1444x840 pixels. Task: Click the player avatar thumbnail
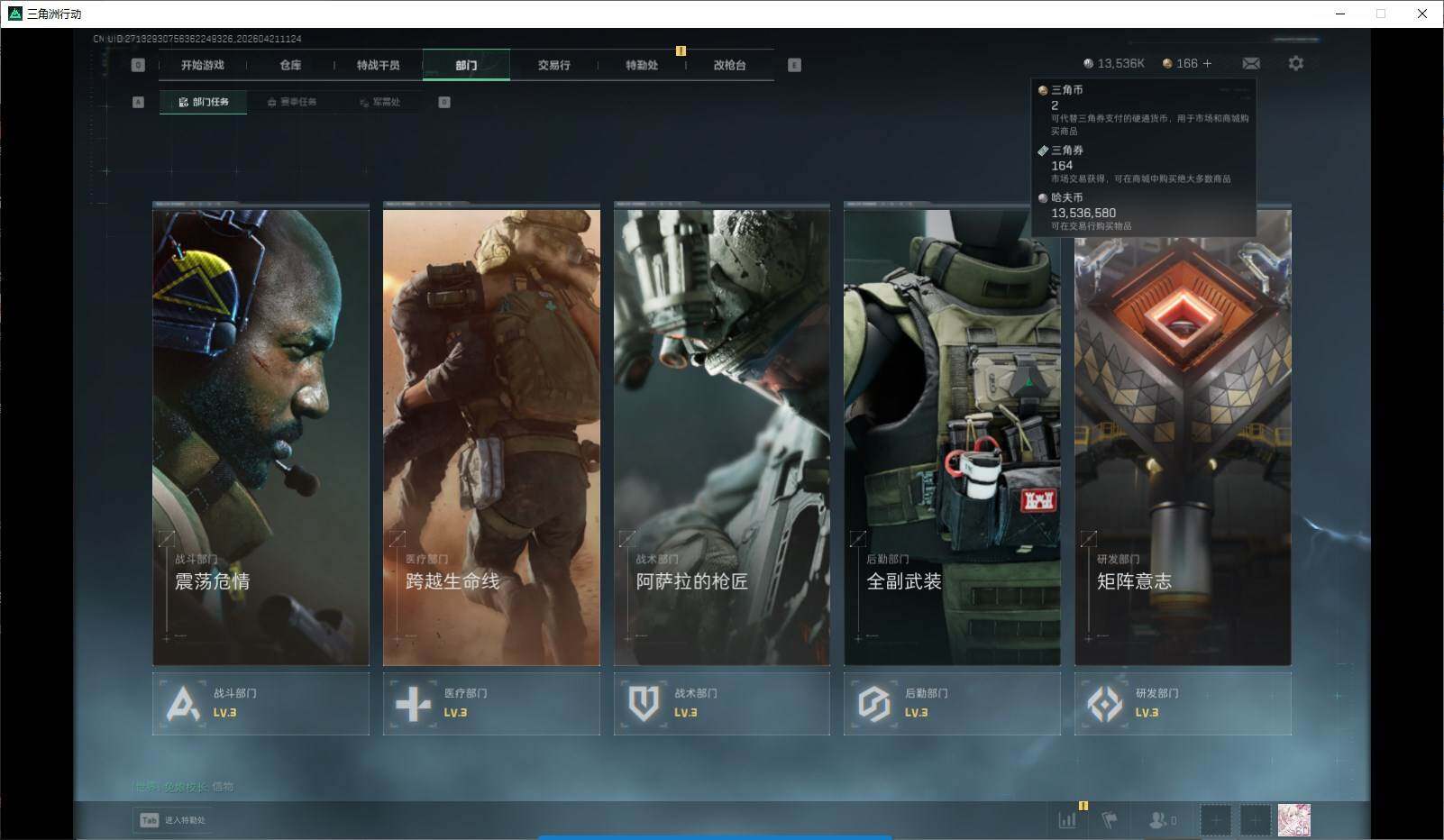1293,820
